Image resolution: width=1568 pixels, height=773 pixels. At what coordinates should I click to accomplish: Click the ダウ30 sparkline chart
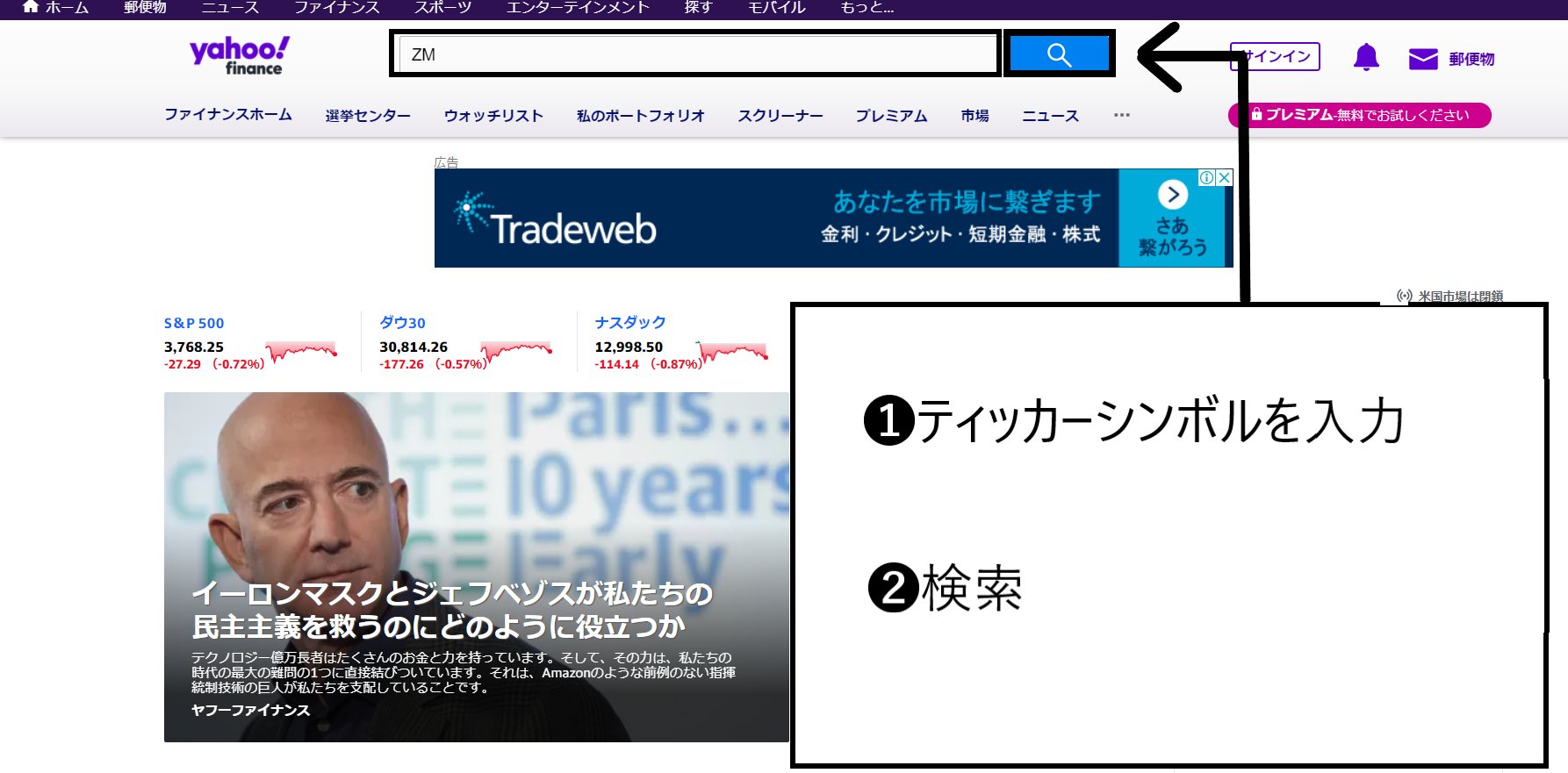coord(516,351)
